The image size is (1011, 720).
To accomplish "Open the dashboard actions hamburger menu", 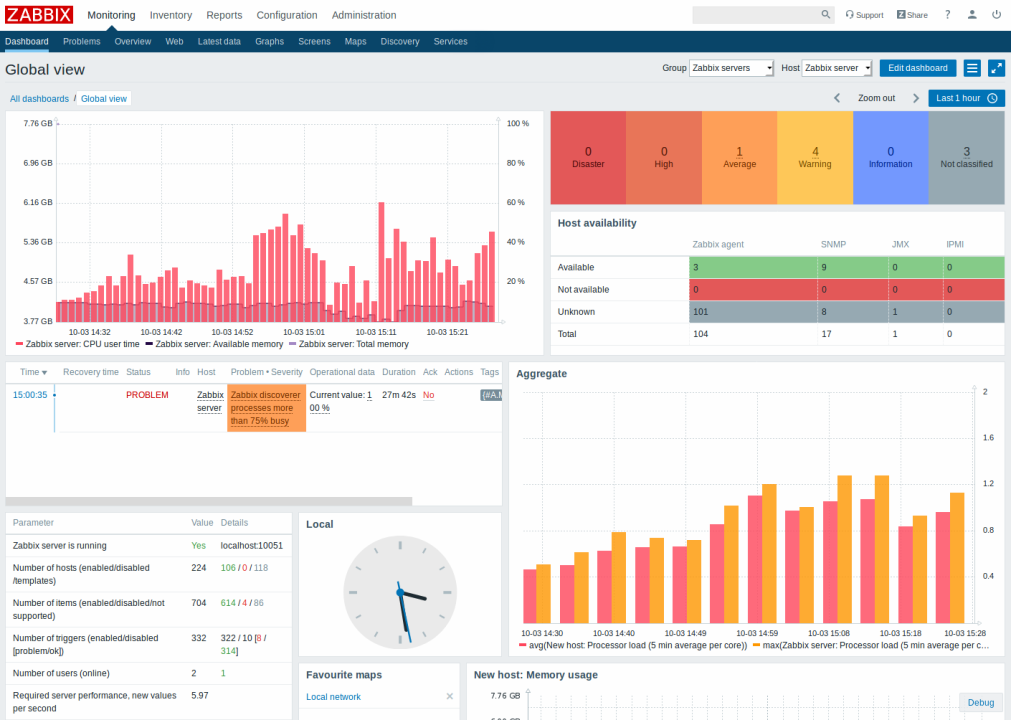I will (x=972, y=68).
